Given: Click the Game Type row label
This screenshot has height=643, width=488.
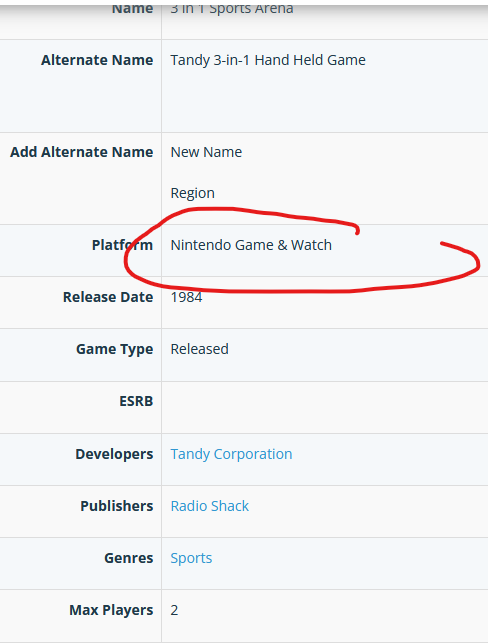Looking at the screenshot, I should [x=114, y=349].
